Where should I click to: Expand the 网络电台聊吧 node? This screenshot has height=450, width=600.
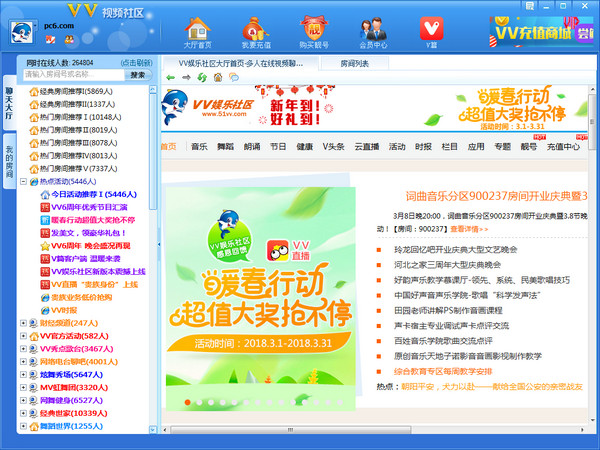23,362
